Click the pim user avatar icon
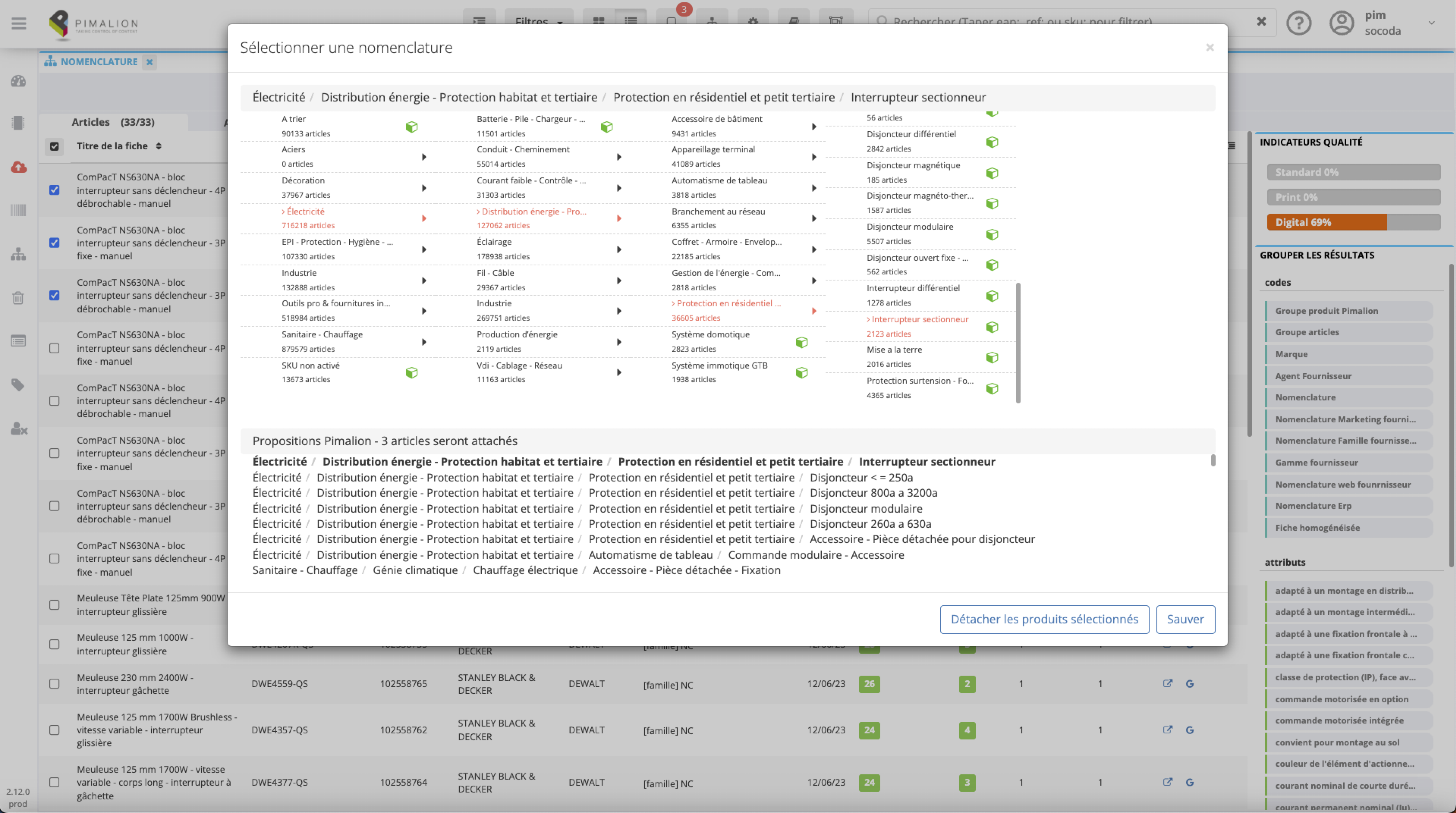Image resolution: width=1456 pixels, height=813 pixels. pos(1341,23)
